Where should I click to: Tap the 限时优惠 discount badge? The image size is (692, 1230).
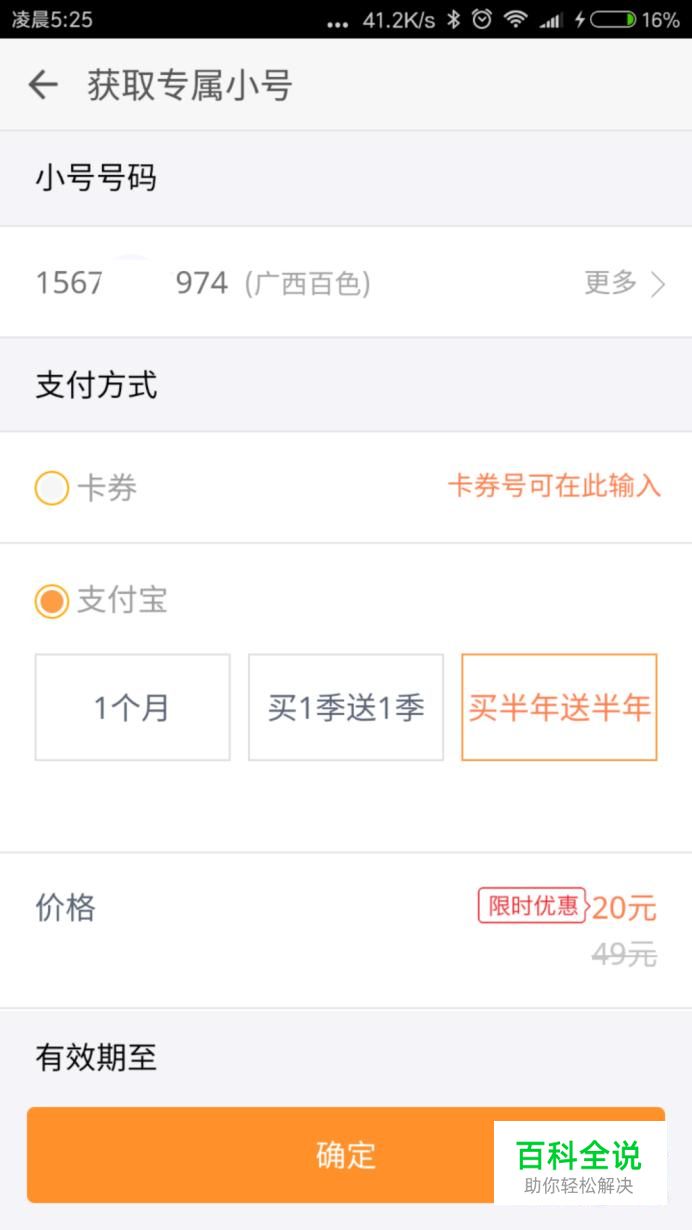pos(531,906)
